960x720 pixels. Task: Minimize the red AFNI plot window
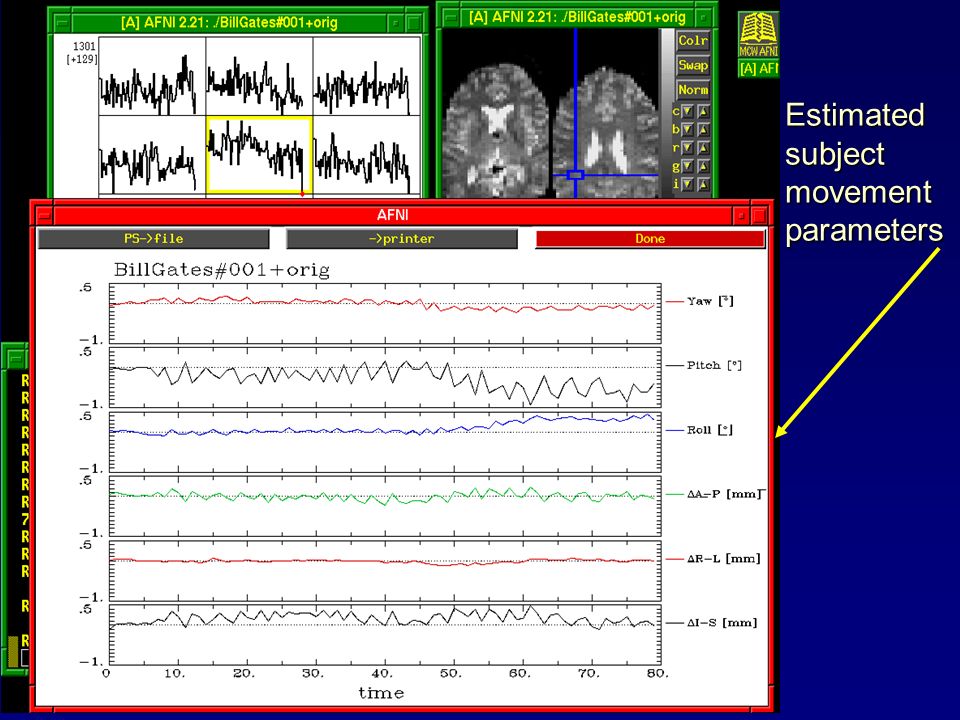[741, 216]
